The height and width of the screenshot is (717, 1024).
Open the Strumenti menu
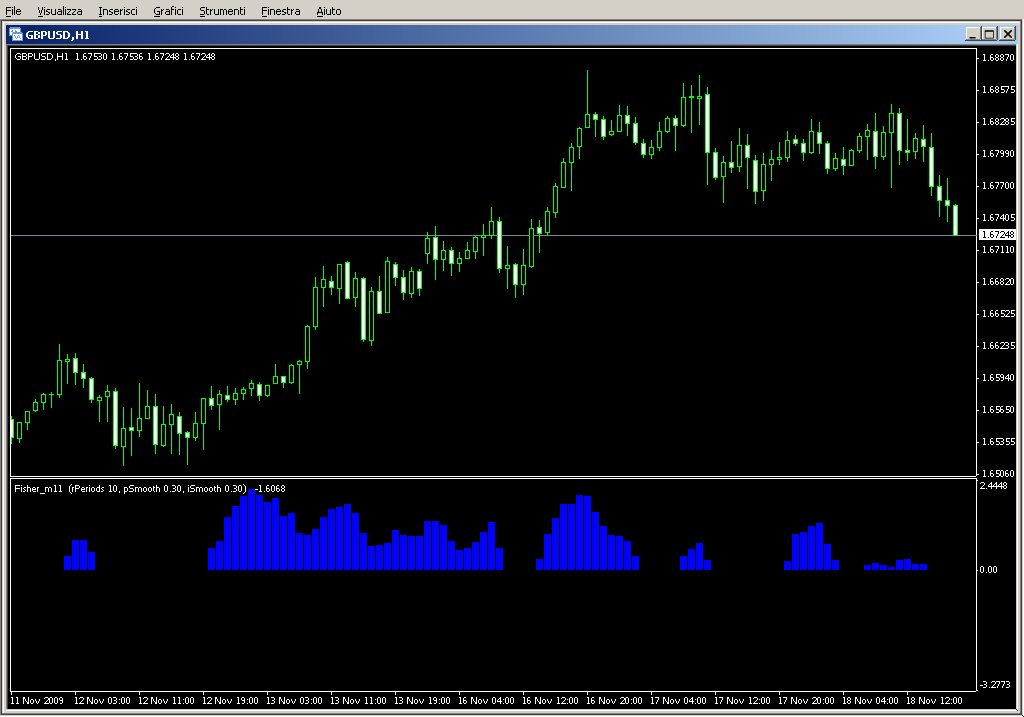[222, 11]
